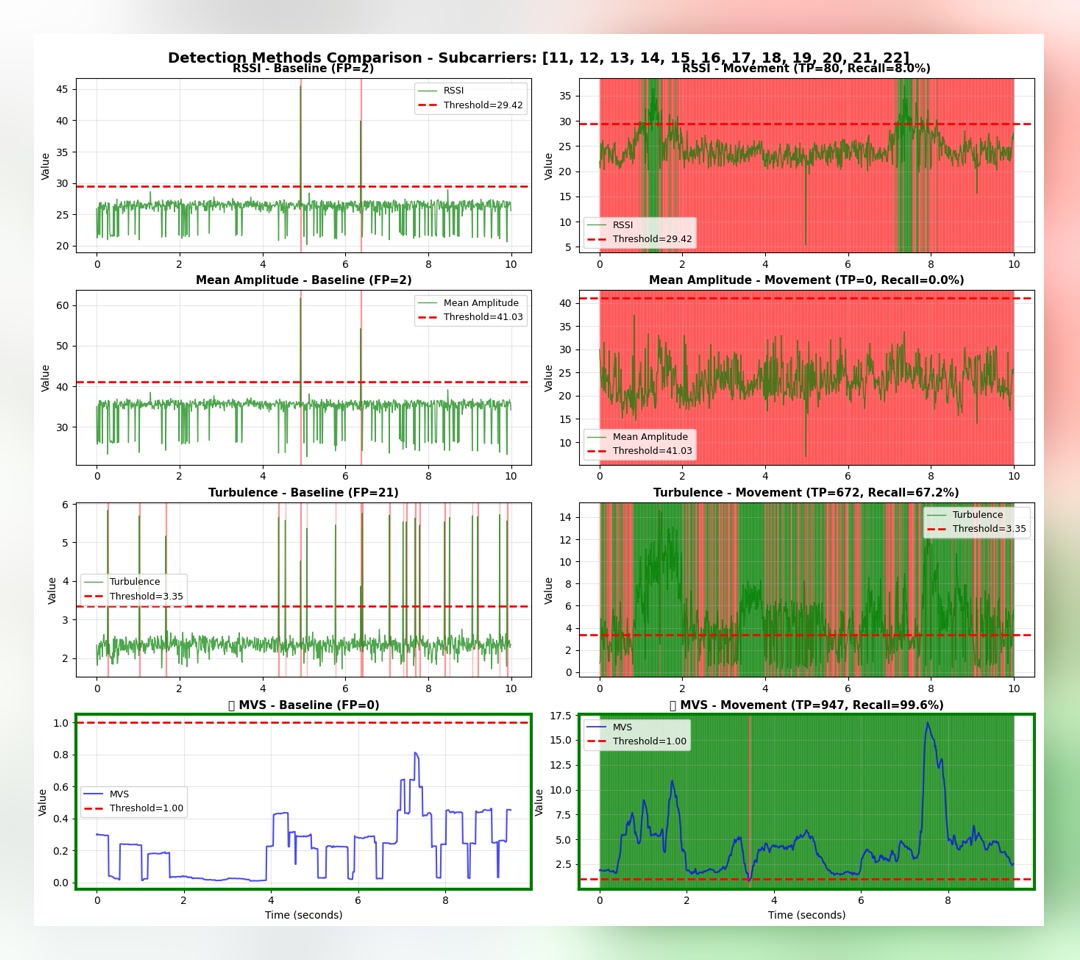Image resolution: width=1080 pixels, height=960 pixels.
Task: Select the "Turbulence - Baseline (FP=21)" title
Action: (303, 492)
